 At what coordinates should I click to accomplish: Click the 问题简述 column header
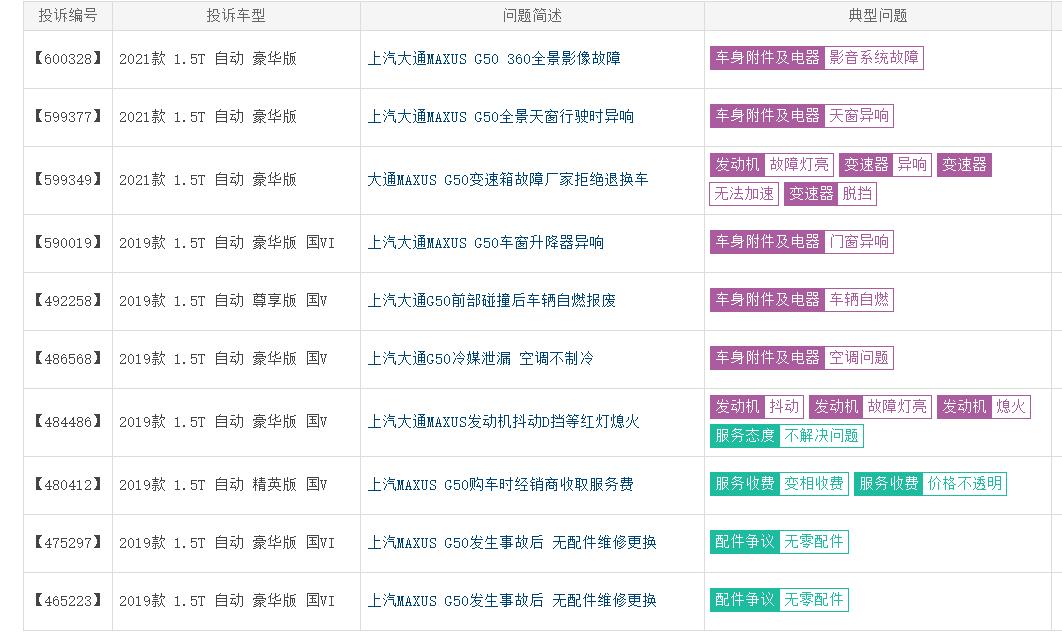tap(532, 16)
